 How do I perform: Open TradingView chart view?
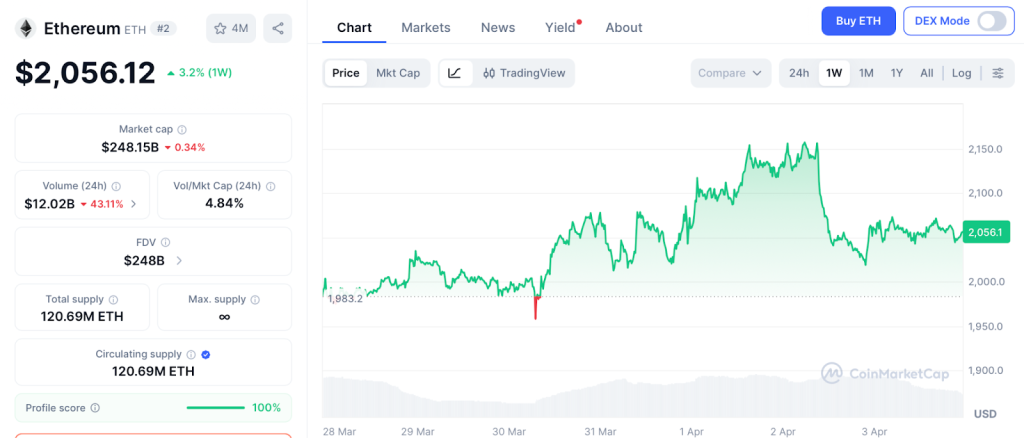(x=523, y=73)
